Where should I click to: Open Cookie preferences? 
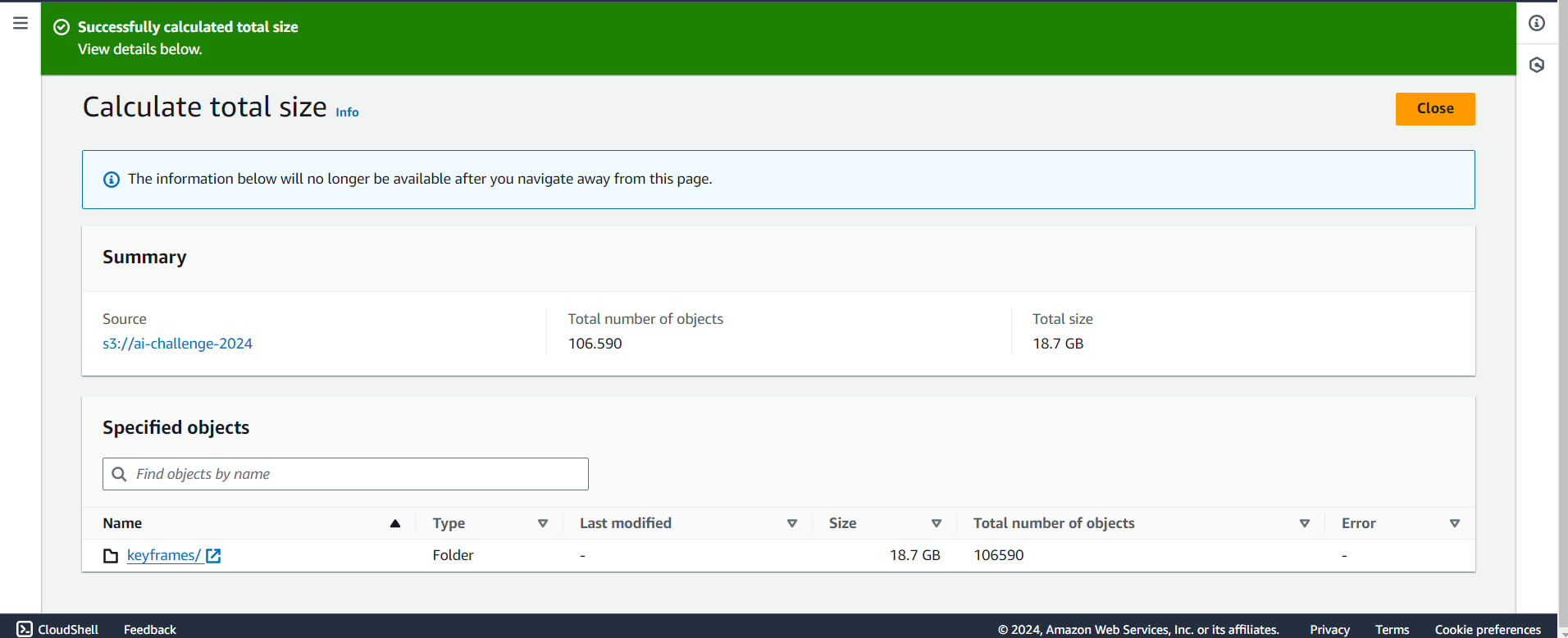(x=1488, y=629)
